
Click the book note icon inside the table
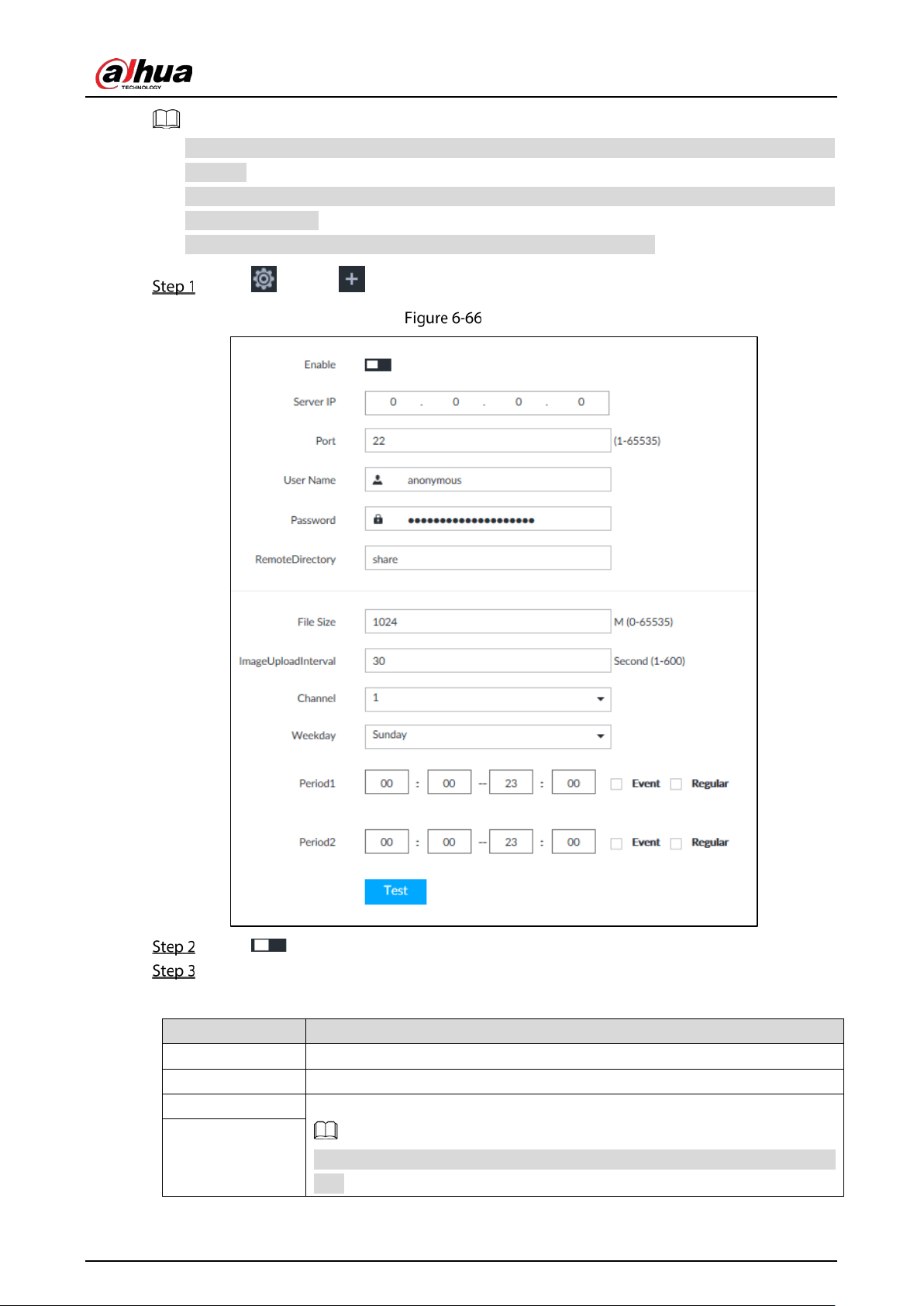pos(326,1131)
